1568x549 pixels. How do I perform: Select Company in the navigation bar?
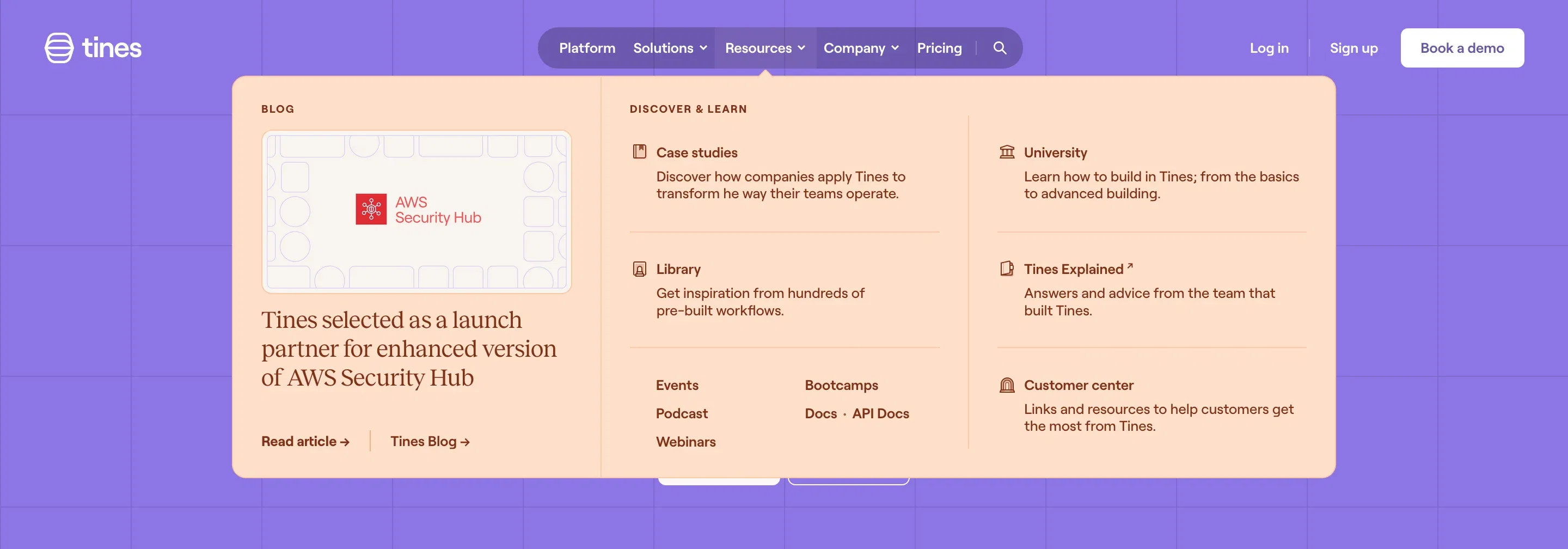tap(854, 48)
